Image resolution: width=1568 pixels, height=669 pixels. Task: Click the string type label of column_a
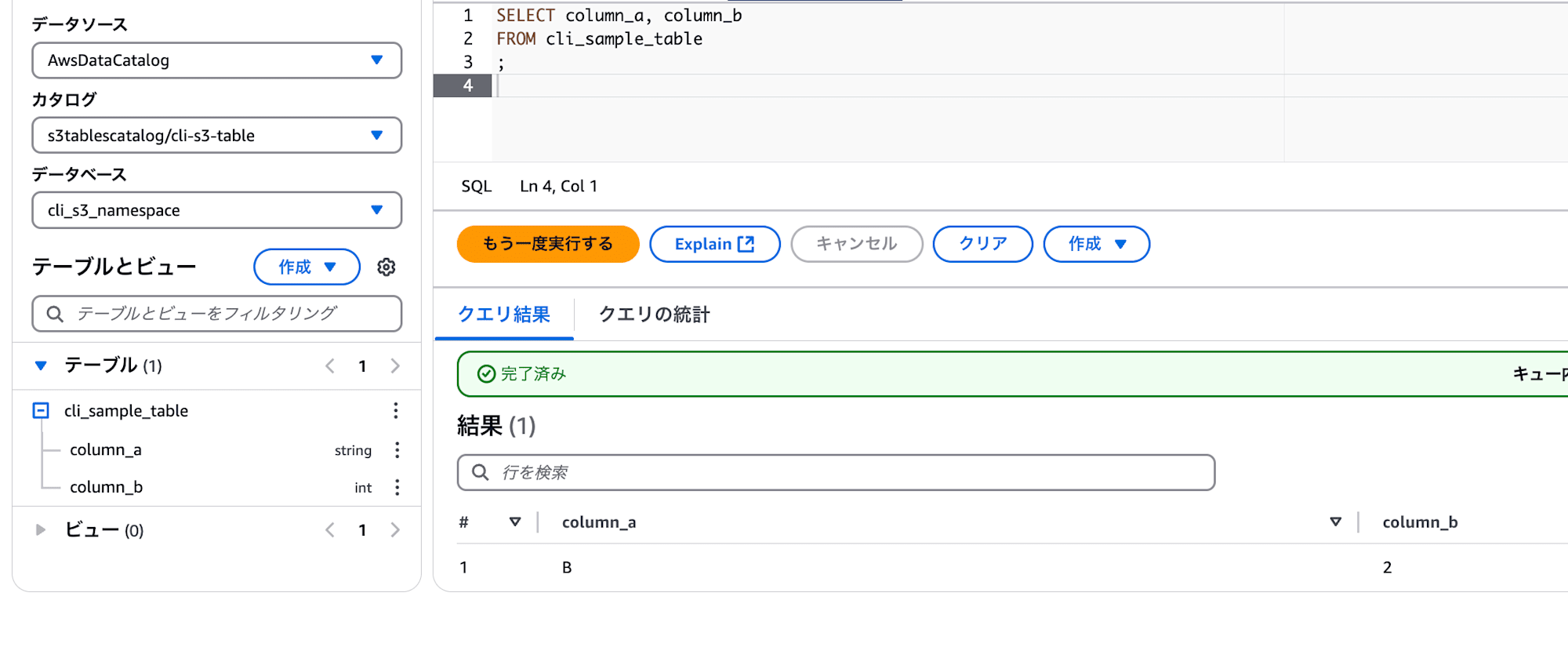(353, 450)
